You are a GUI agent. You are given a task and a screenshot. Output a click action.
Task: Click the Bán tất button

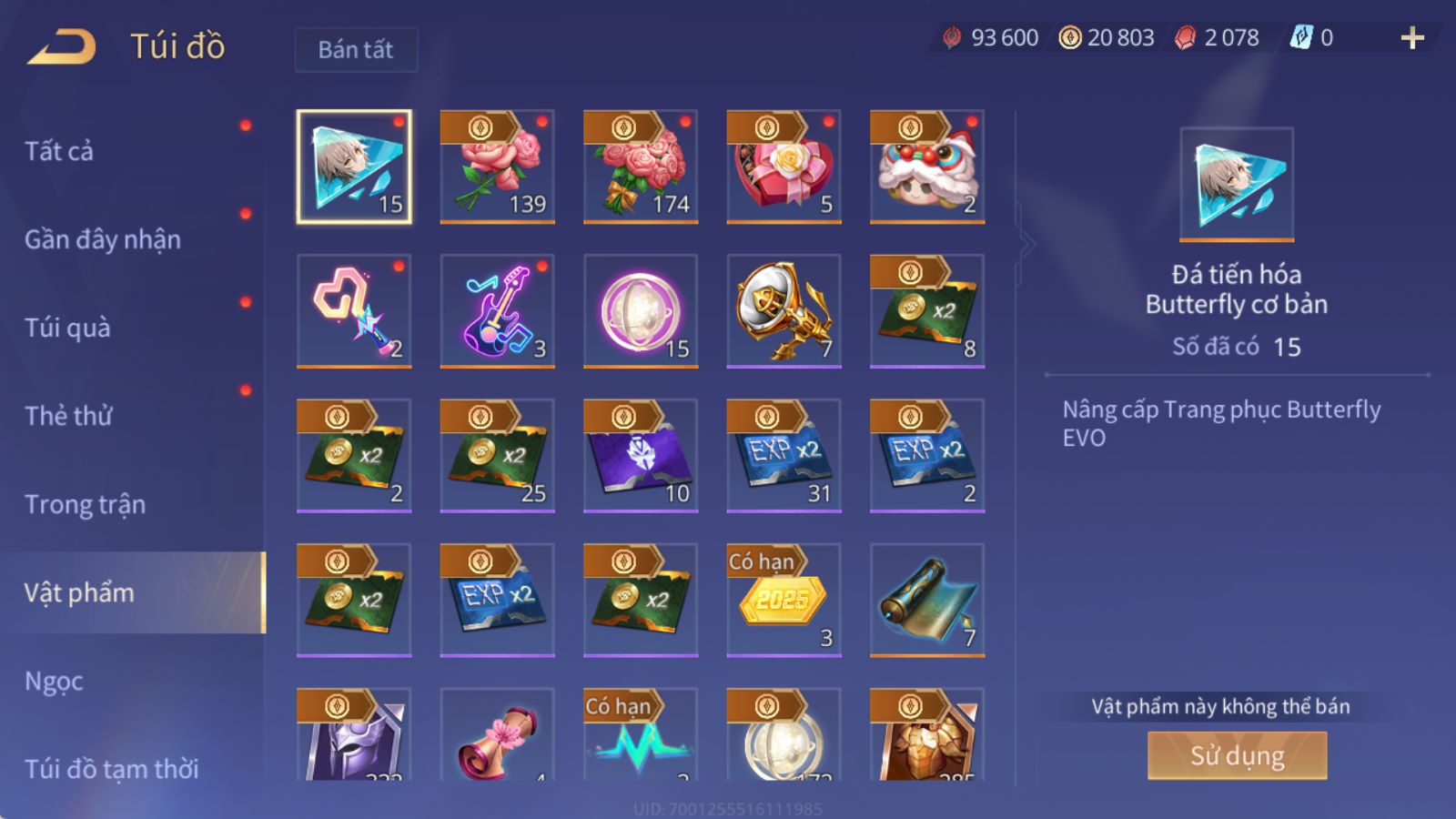click(356, 49)
